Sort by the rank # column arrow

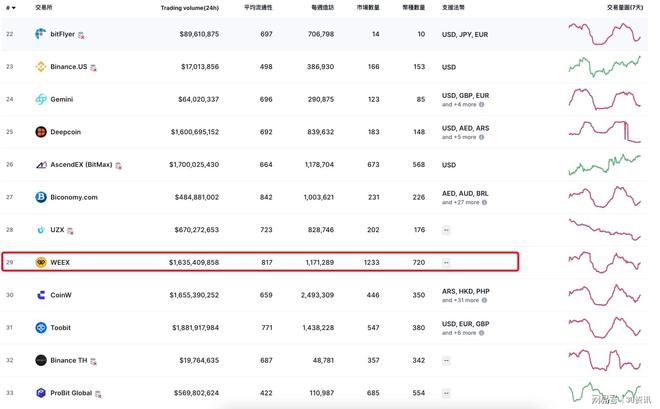(x=11, y=8)
